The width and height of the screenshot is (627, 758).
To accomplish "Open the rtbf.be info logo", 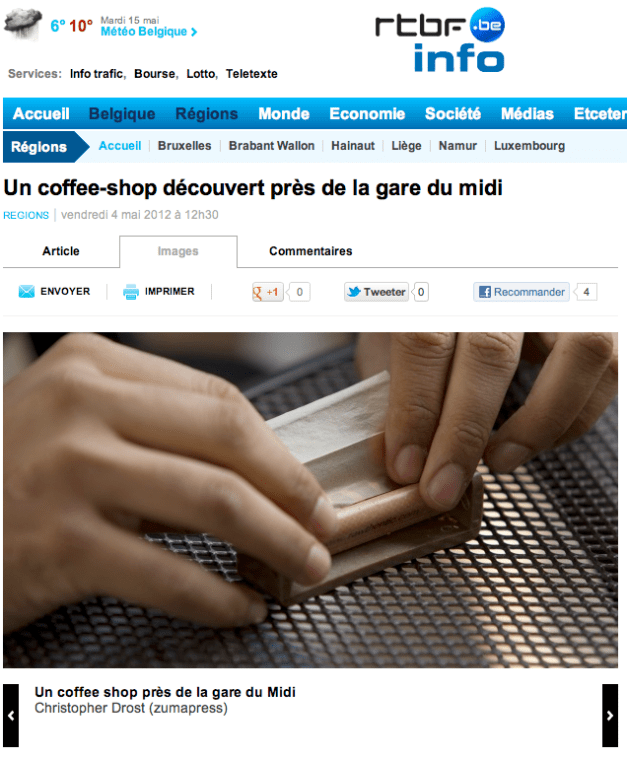I will click(x=440, y=40).
